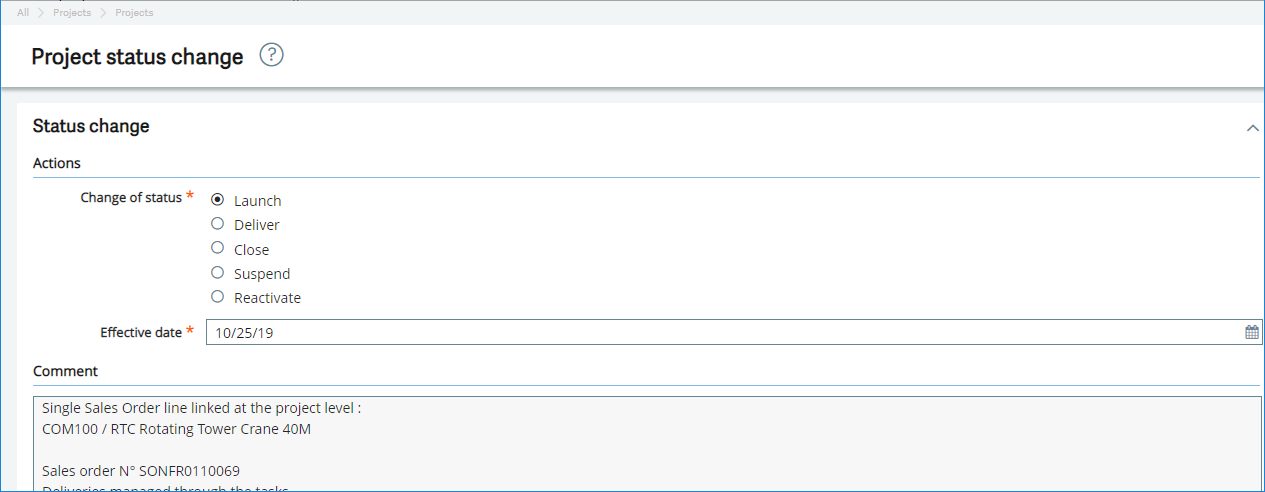Screen dimensions: 1265x492
Task: Click the Effective date field label
Action: [x=141, y=332]
